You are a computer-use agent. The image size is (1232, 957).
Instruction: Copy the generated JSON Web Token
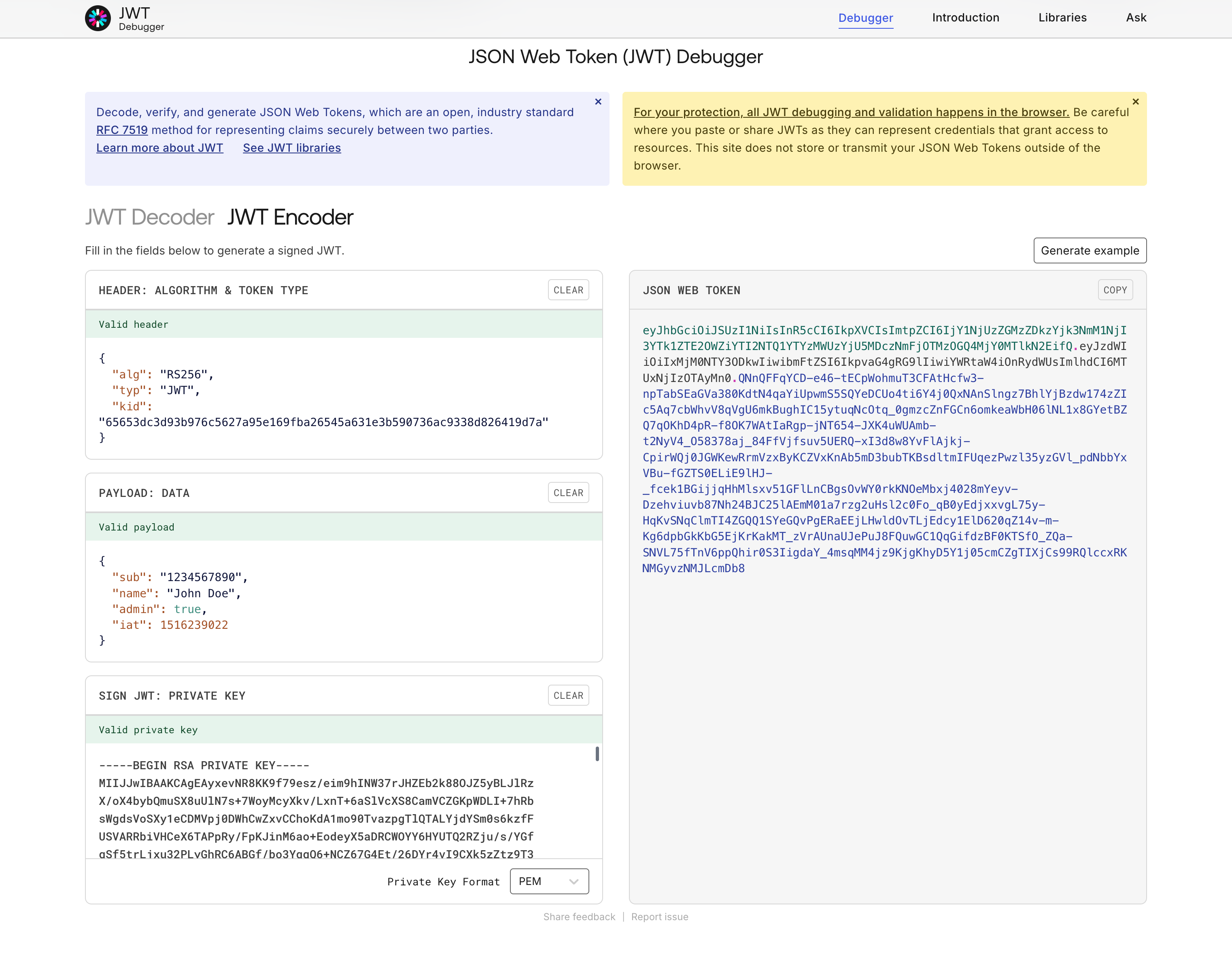tap(1115, 290)
